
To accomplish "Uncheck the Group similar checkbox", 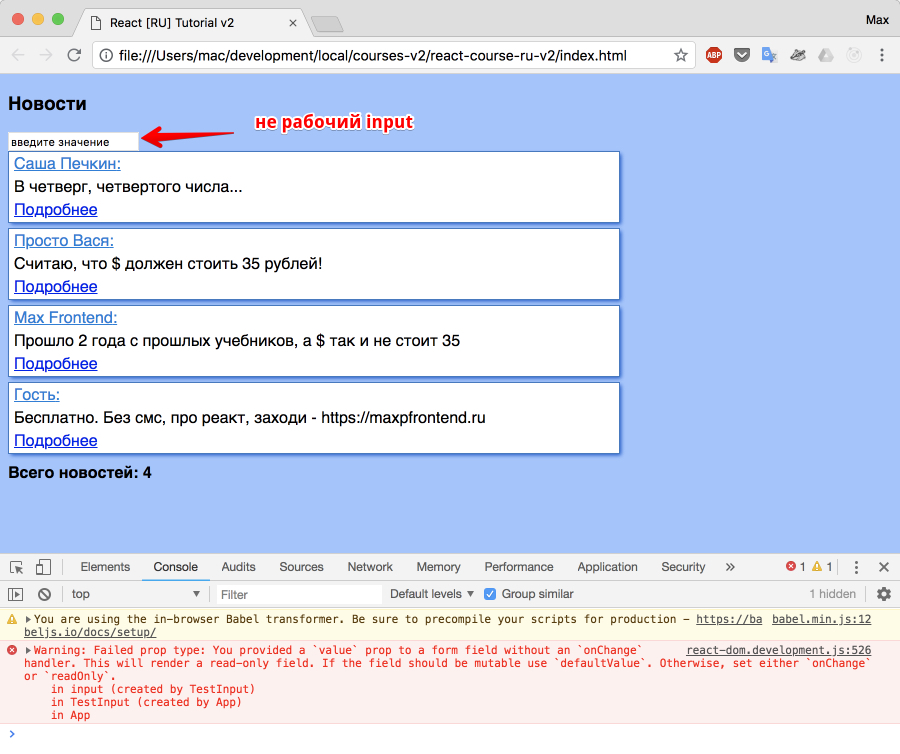I will tap(490, 594).
